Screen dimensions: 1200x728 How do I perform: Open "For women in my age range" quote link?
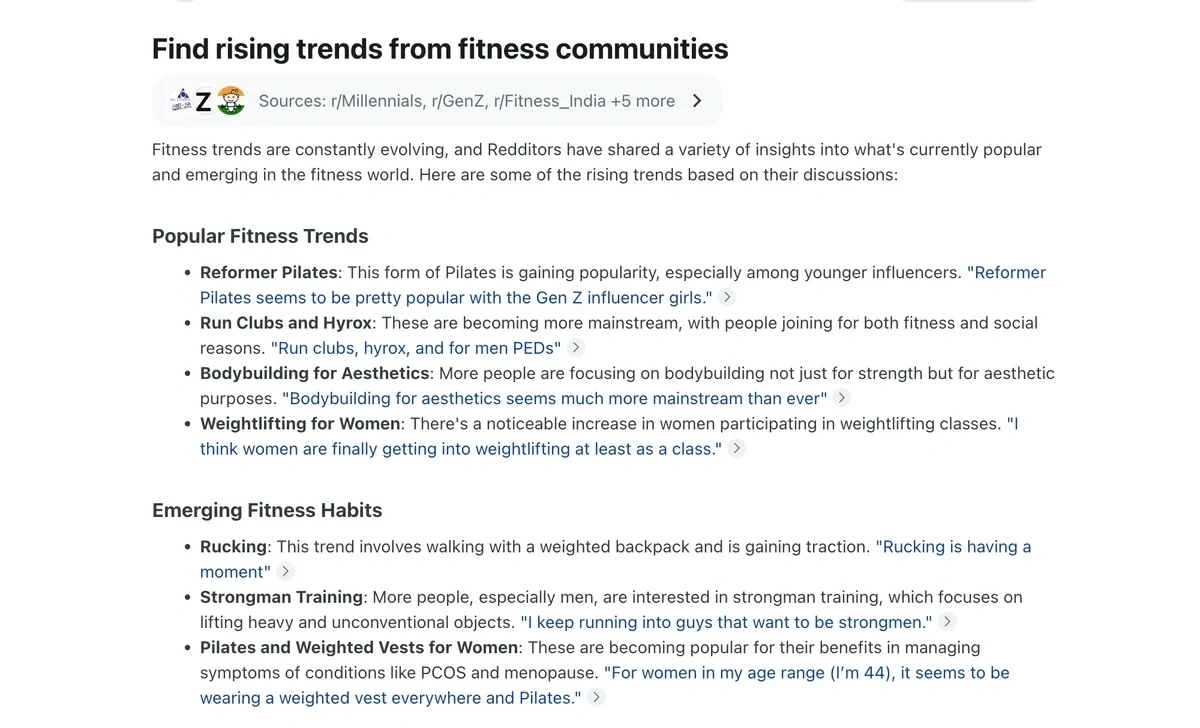coord(806,673)
